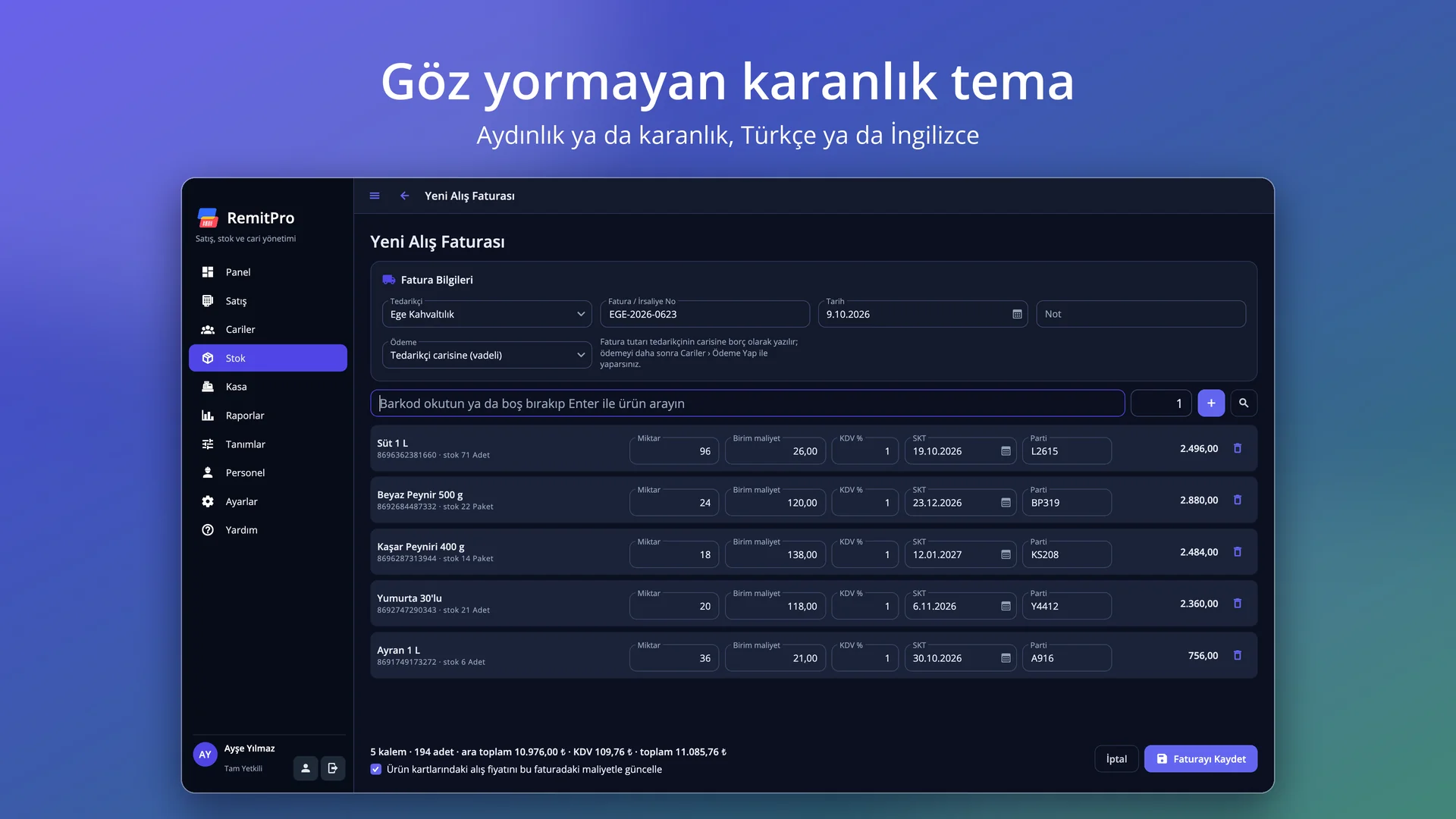Toggle the hamburger menu icon
Viewport: 1456px width, 819px height.
pyautogui.click(x=375, y=196)
